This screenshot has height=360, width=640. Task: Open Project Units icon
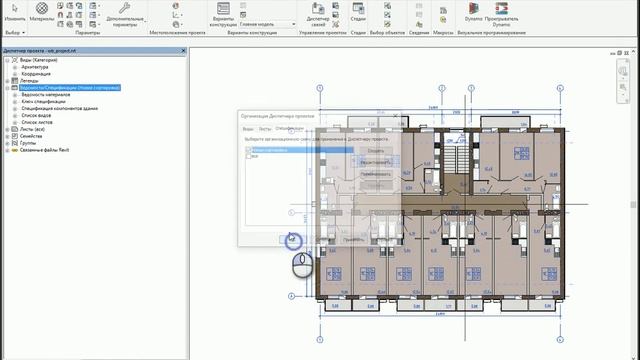tap(79, 24)
